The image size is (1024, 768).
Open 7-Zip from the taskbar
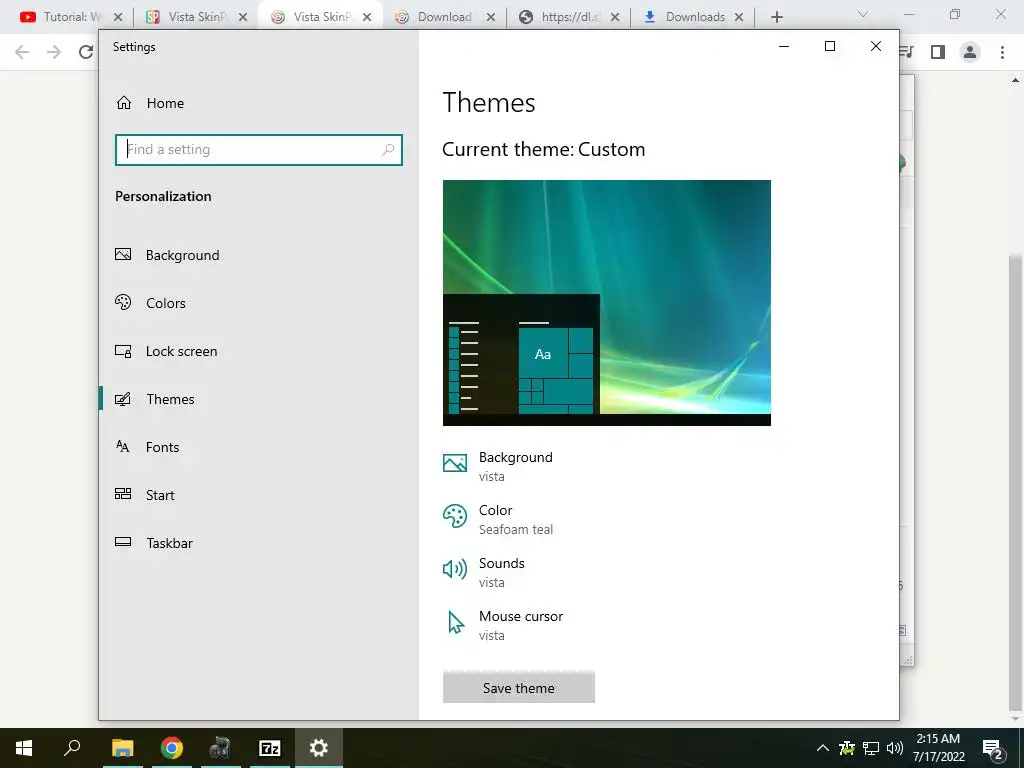[x=270, y=748]
